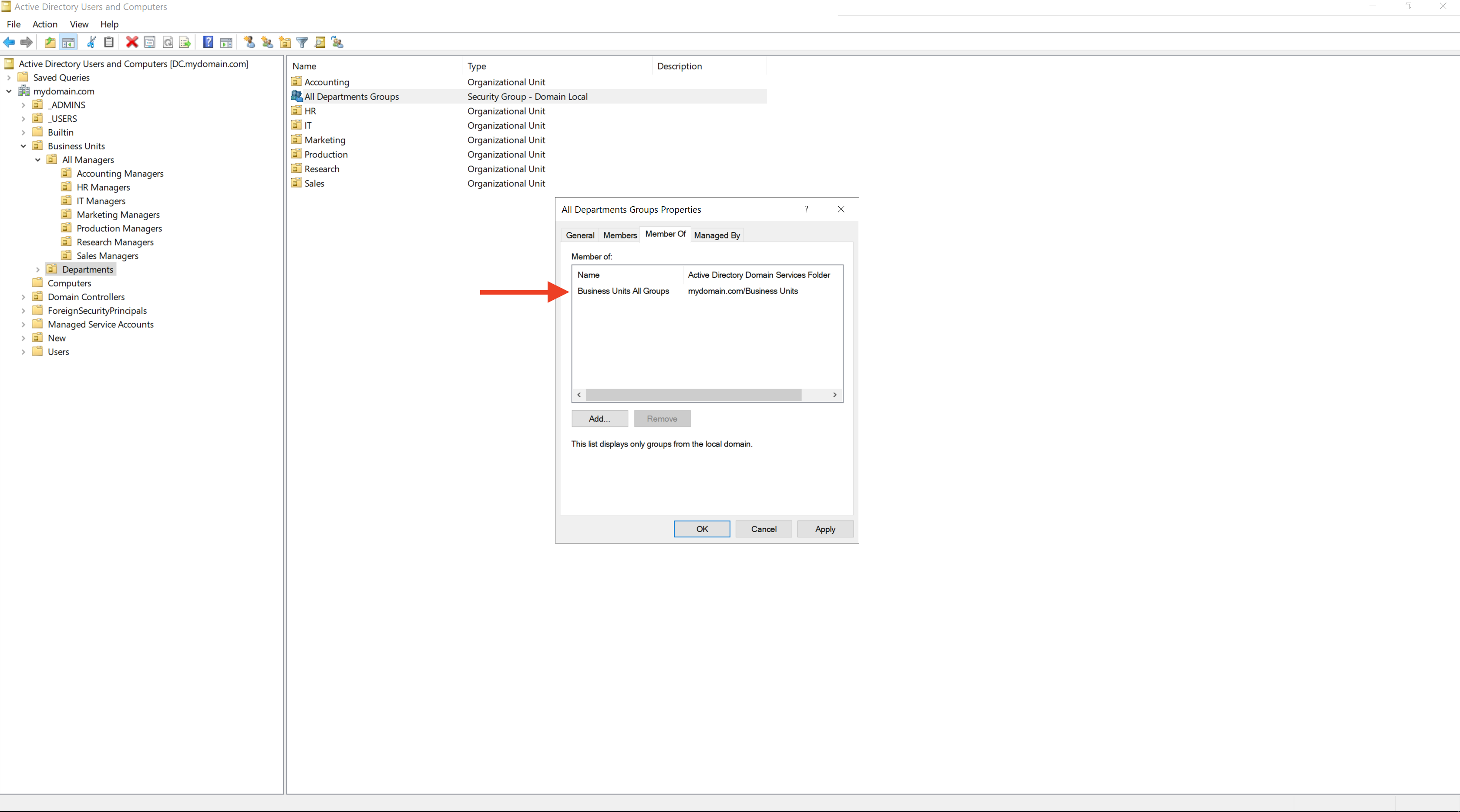Click the Create new group icon
The image size is (1460, 812).
point(267,42)
